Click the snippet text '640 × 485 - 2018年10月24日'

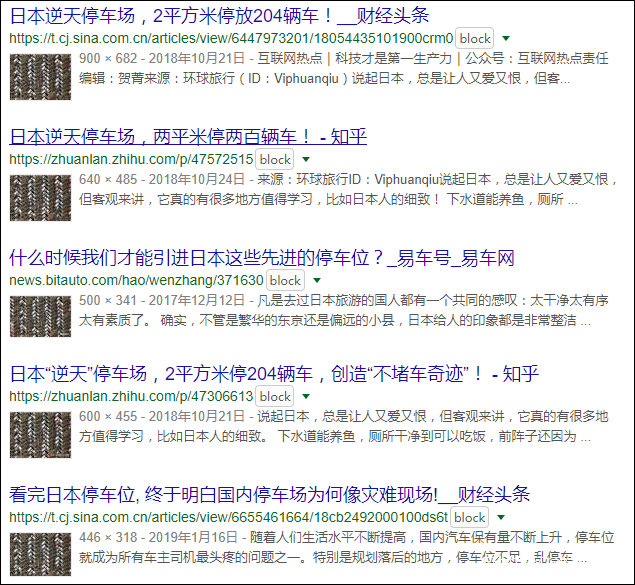click(x=162, y=179)
